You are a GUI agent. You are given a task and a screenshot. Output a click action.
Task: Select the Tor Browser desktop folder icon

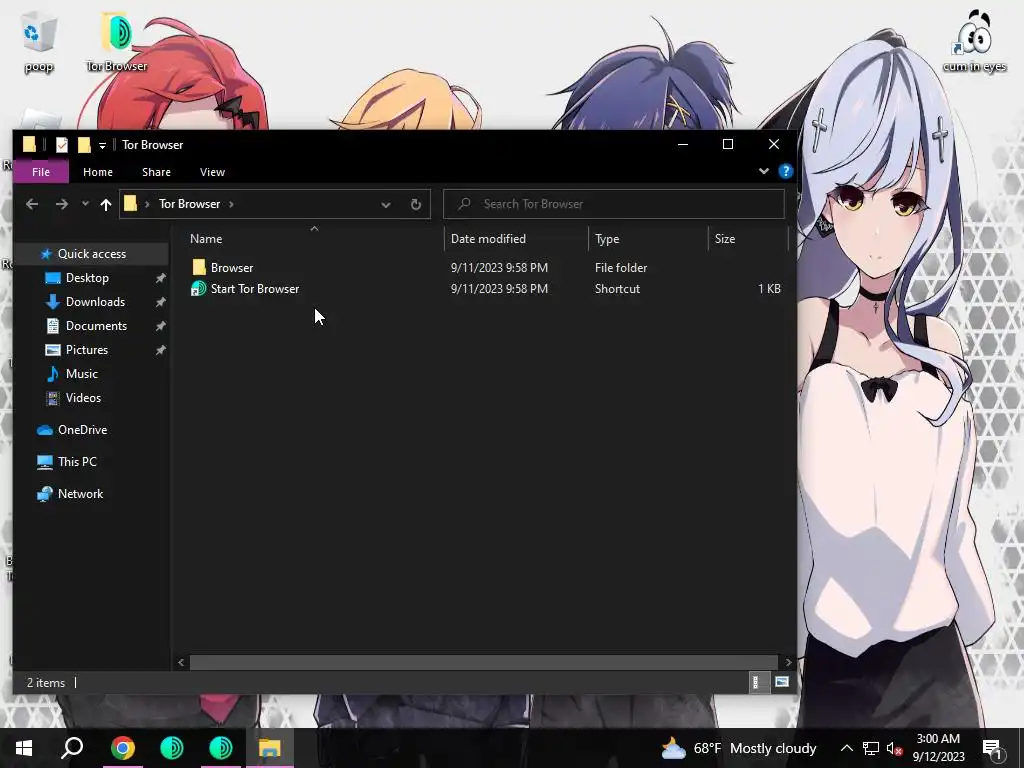point(117,40)
